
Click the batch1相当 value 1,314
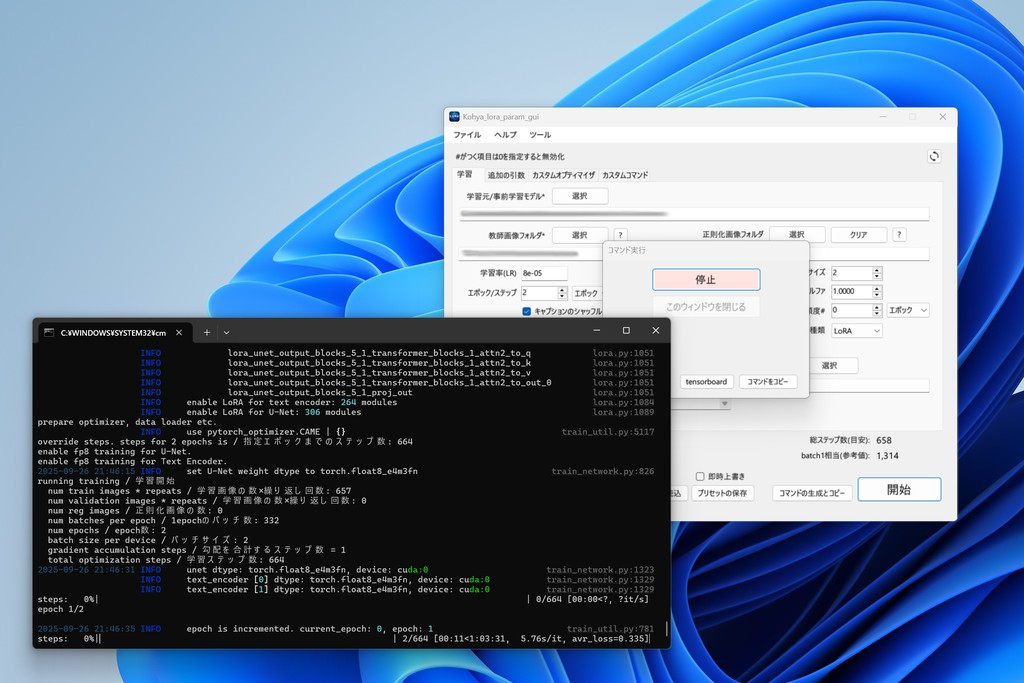click(888, 456)
